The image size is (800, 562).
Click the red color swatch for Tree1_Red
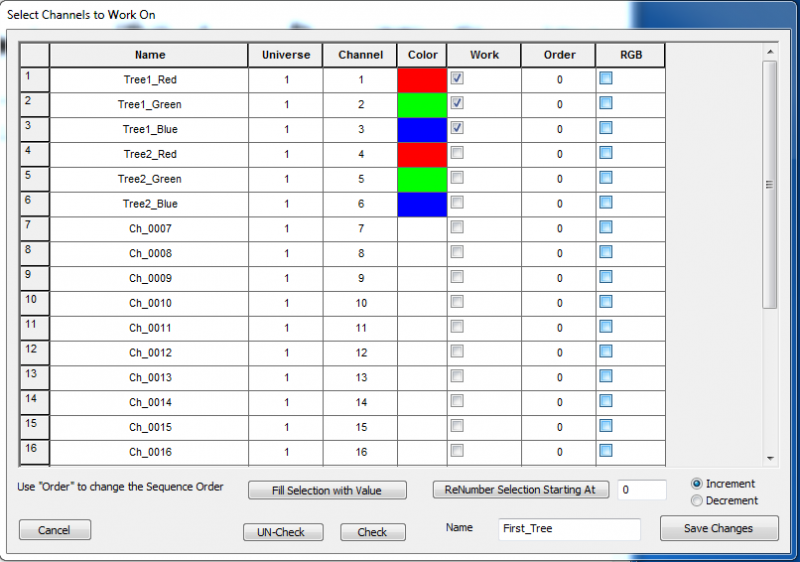click(421, 79)
